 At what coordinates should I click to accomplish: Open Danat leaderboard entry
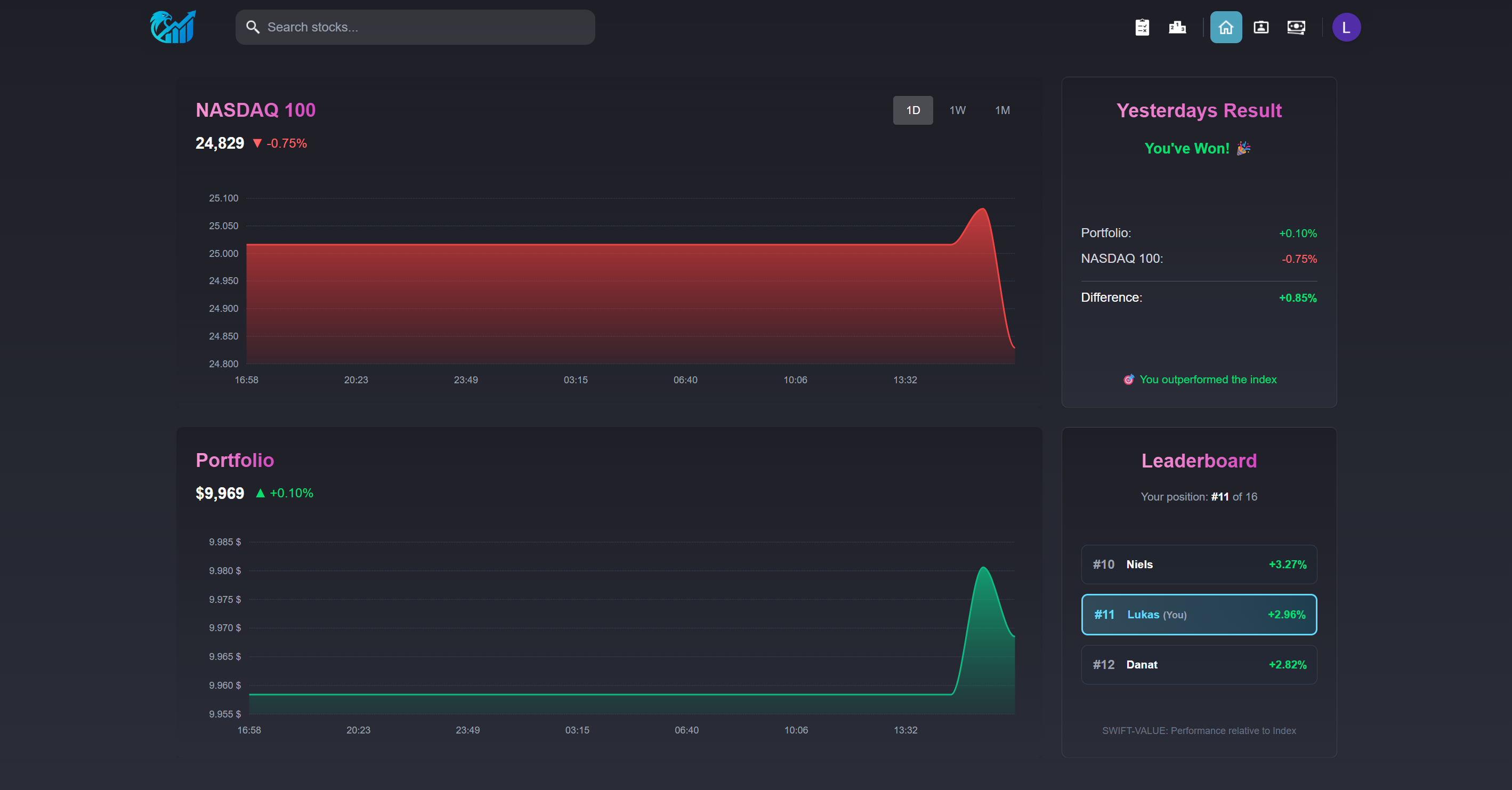pos(1199,664)
